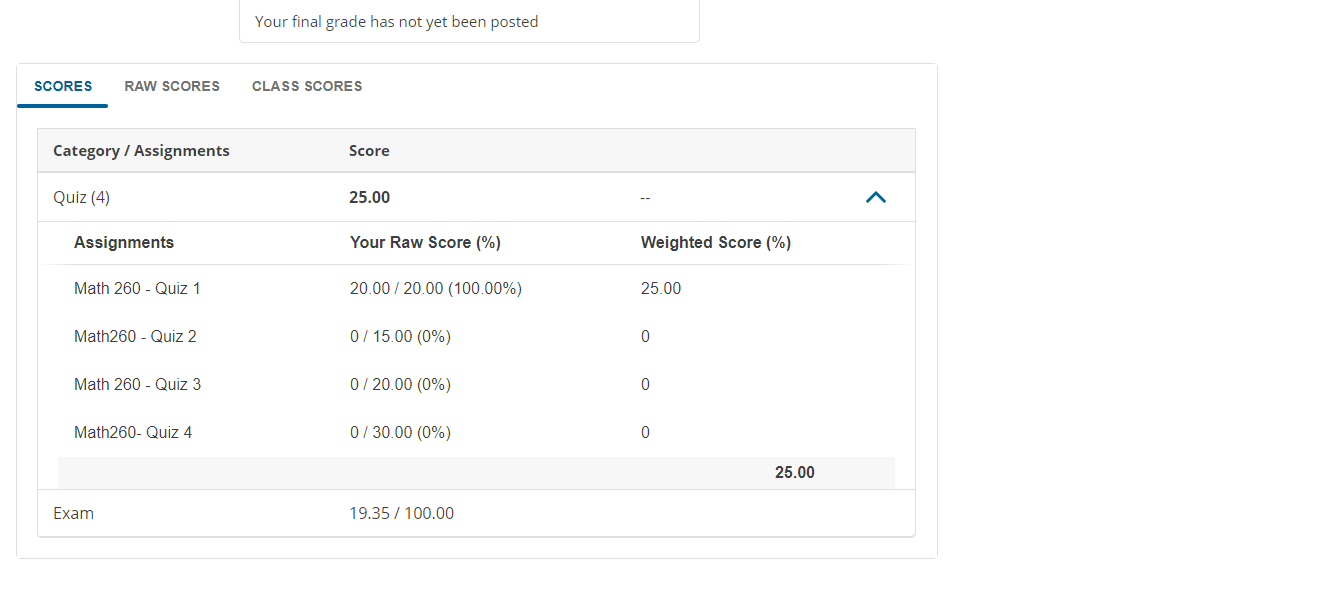Click the Weighted Score (%) header

point(716,243)
